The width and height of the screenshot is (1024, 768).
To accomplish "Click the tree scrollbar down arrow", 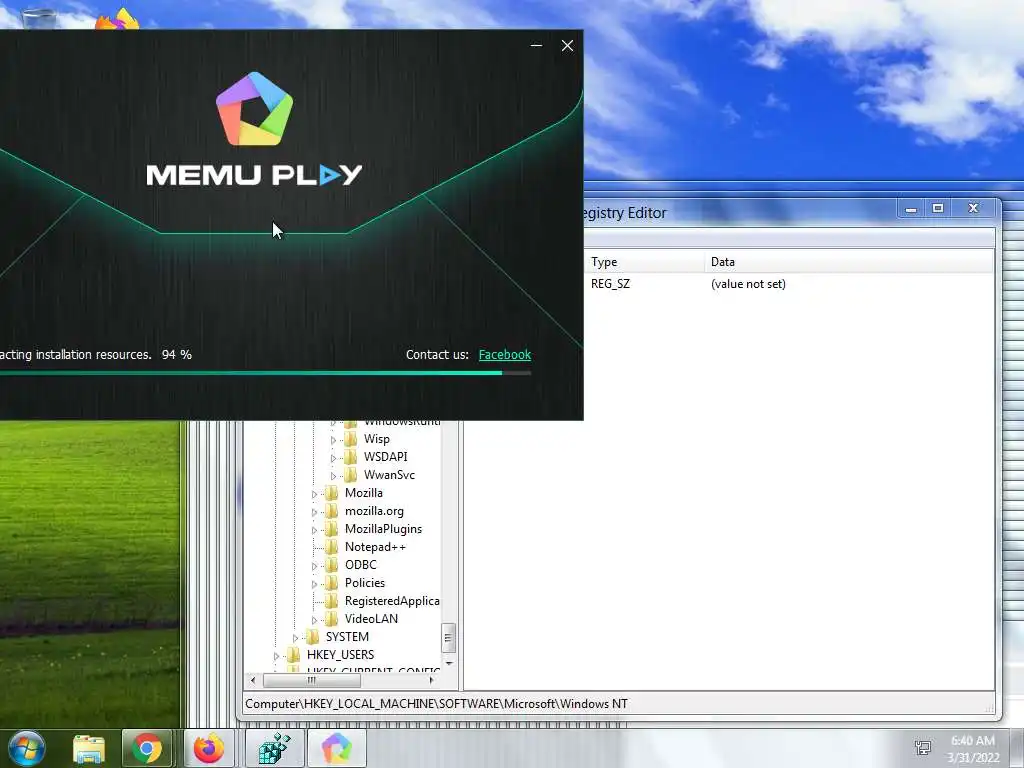I will [x=448, y=664].
